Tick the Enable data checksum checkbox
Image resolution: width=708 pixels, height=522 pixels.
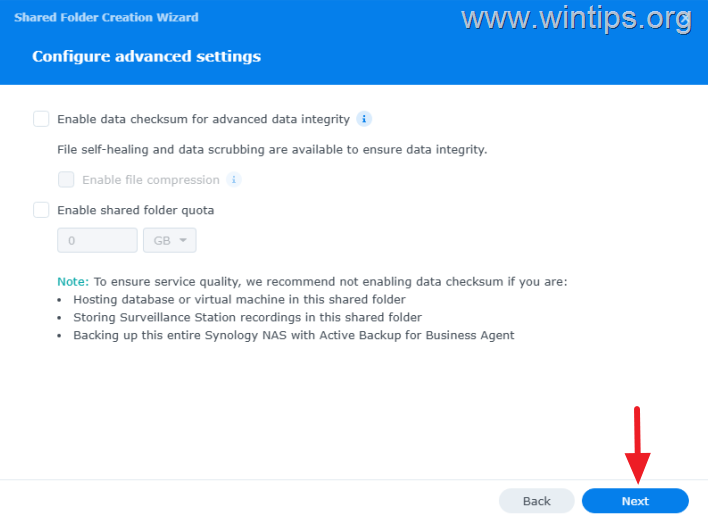pos(41,119)
